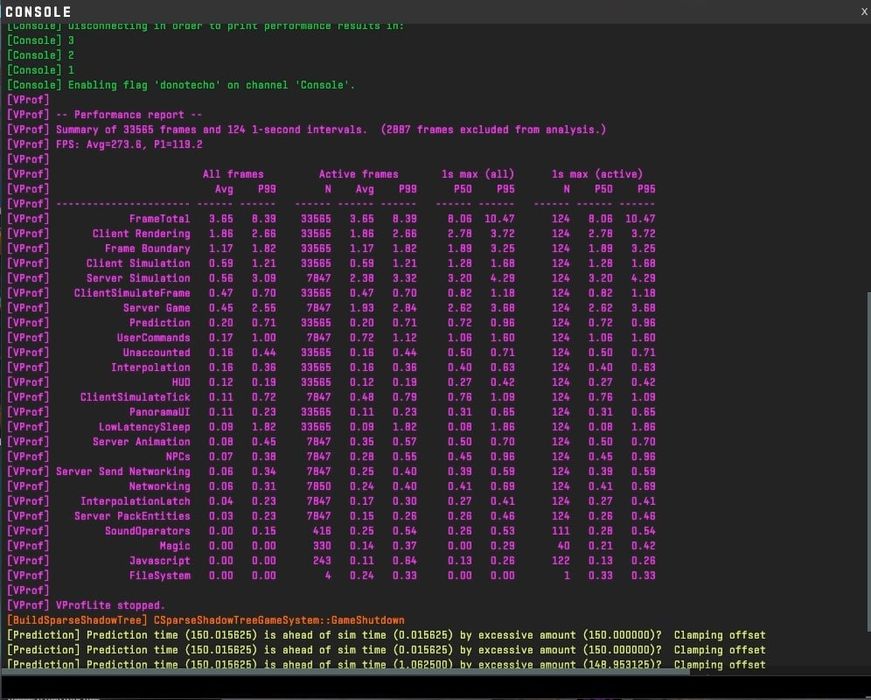871x700 pixels.
Task: Click the LowLatencySleep row label
Action: coord(144,427)
